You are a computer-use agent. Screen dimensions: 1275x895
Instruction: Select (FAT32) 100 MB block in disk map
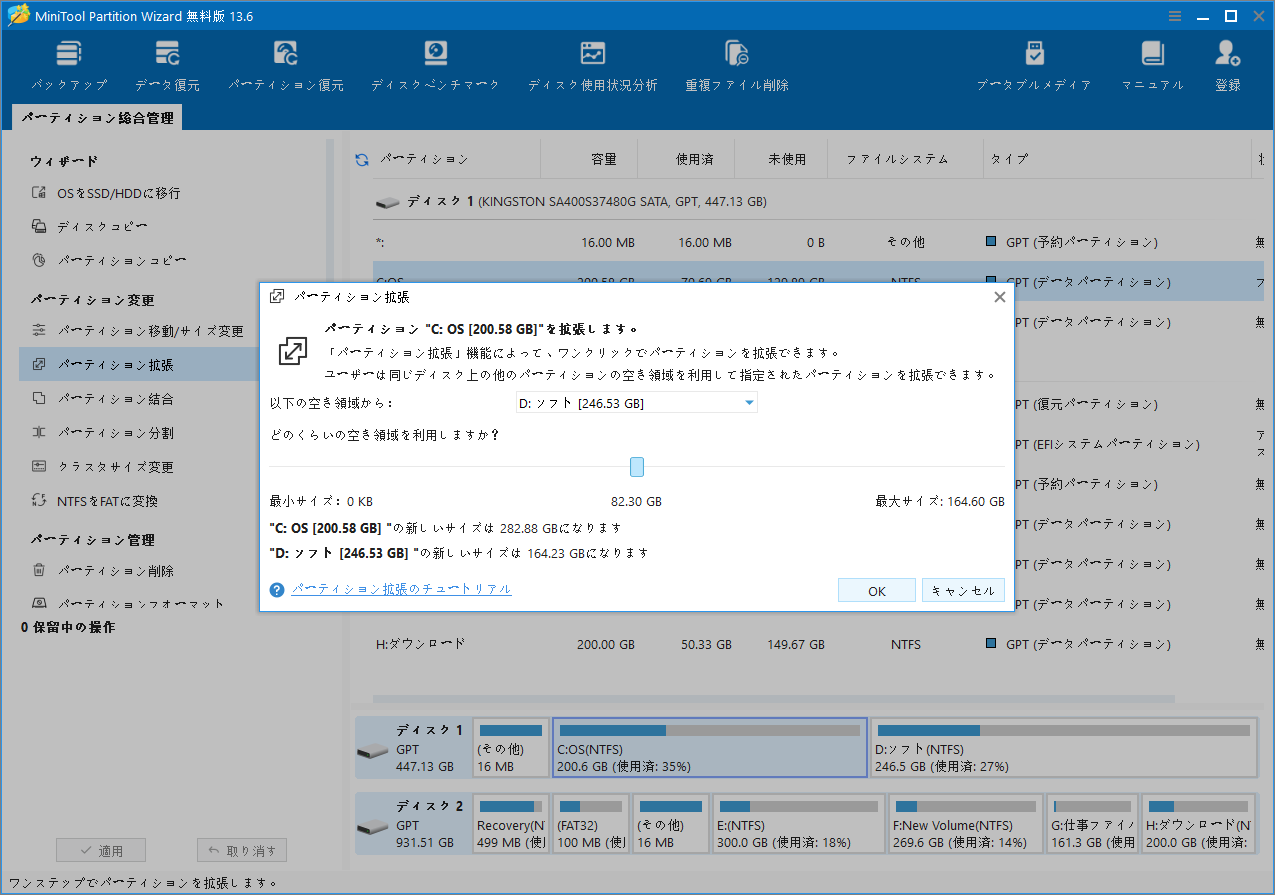(x=591, y=824)
